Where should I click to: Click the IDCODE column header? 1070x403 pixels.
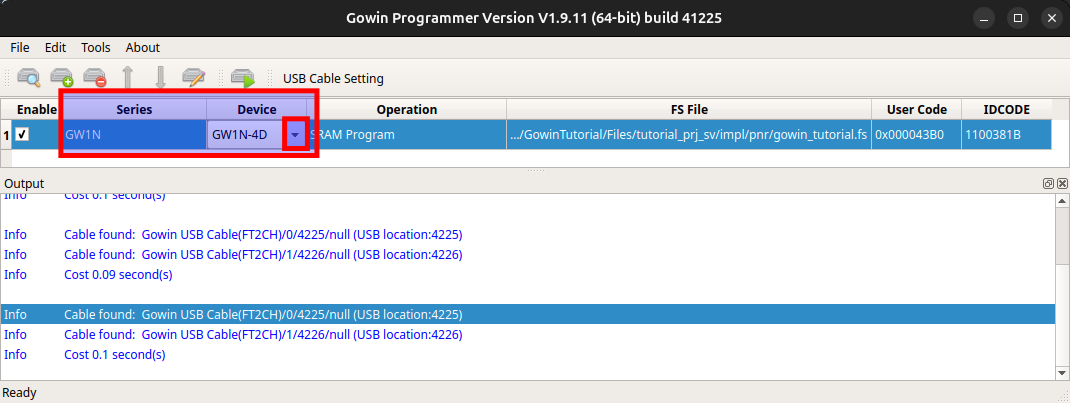[1007, 109]
